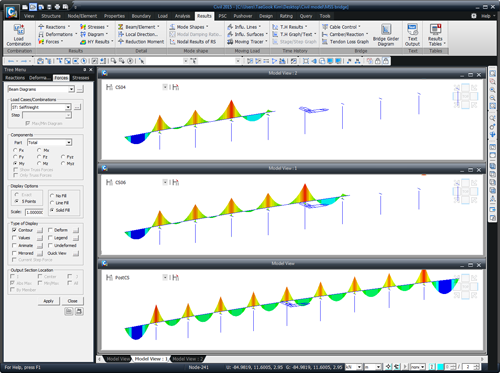The height and width of the screenshot is (373, 500).
Task: Toggle the Contour checkbox
Action: (x=14, y=230)
